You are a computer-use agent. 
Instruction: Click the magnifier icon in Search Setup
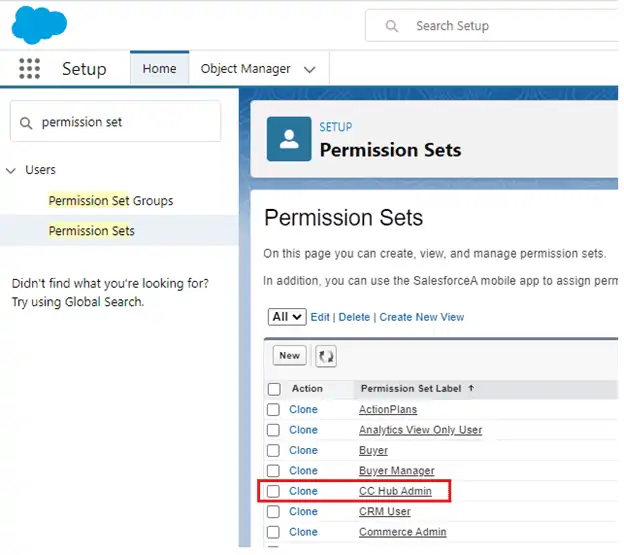click(392, 26)
